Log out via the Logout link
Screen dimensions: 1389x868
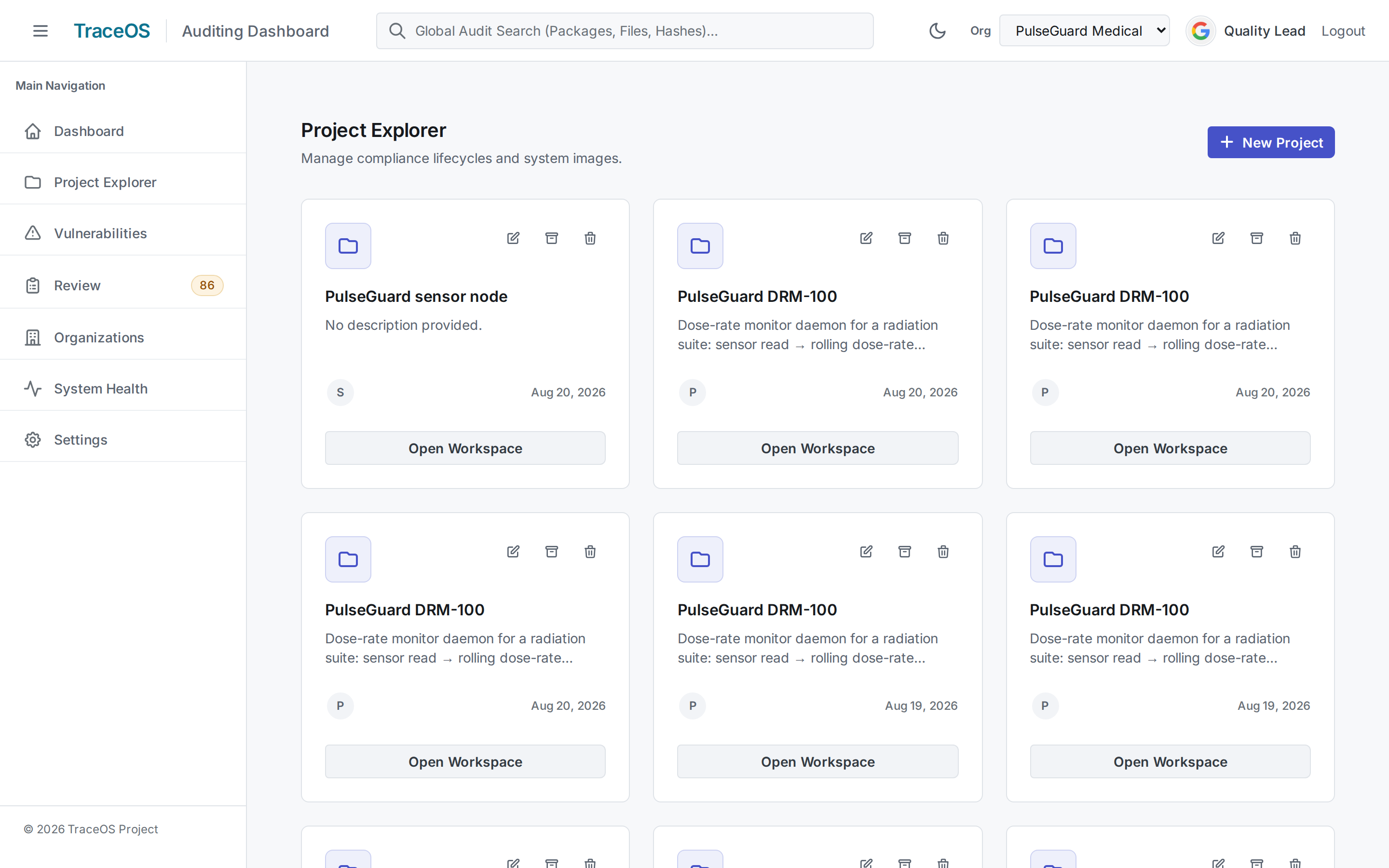[1343, 31]
